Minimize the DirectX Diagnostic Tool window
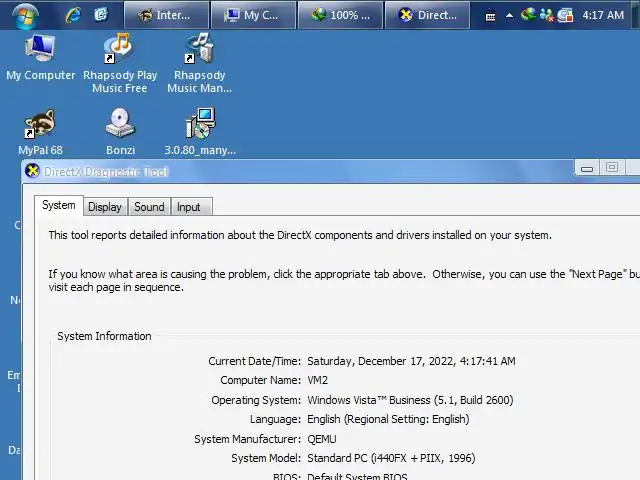 (x=587, y=168)
